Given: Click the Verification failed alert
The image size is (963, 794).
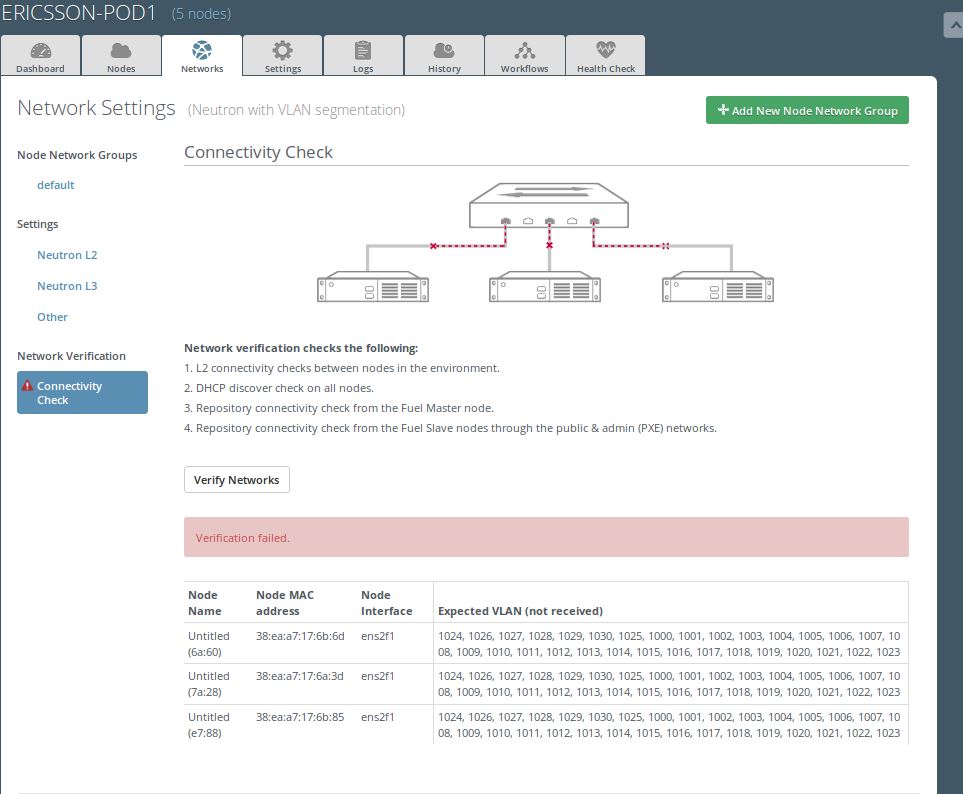Looking at the screenshot, I should tap(546, 537).
